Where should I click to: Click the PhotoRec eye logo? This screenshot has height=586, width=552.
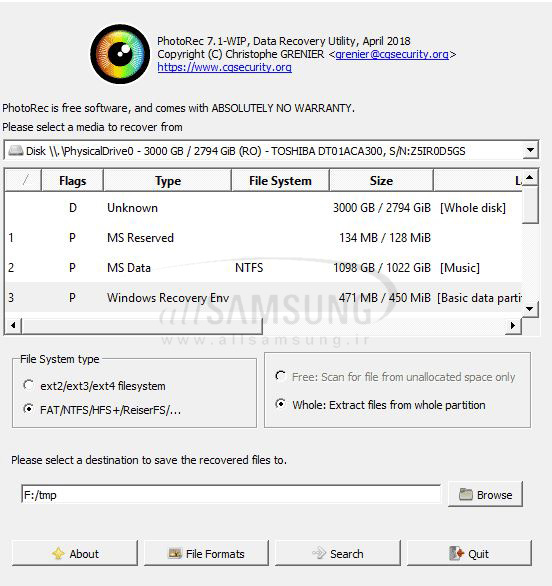[120, 54]
